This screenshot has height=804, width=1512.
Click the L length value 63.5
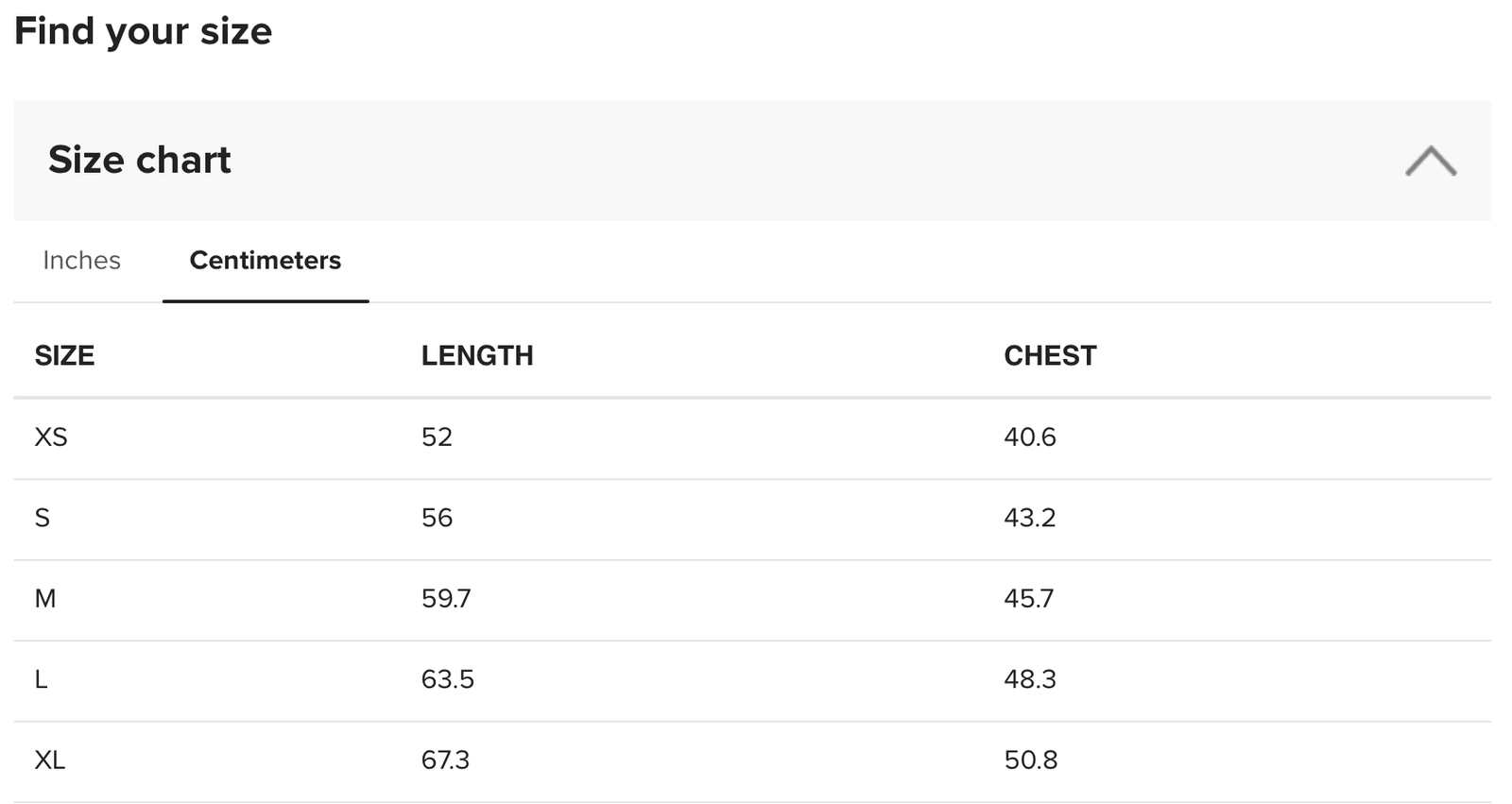coord(448,679)
